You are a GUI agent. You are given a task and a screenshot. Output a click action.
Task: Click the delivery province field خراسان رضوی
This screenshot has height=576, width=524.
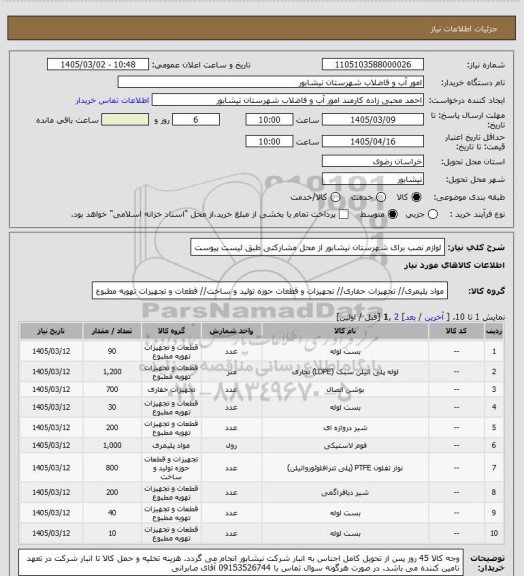373,161
